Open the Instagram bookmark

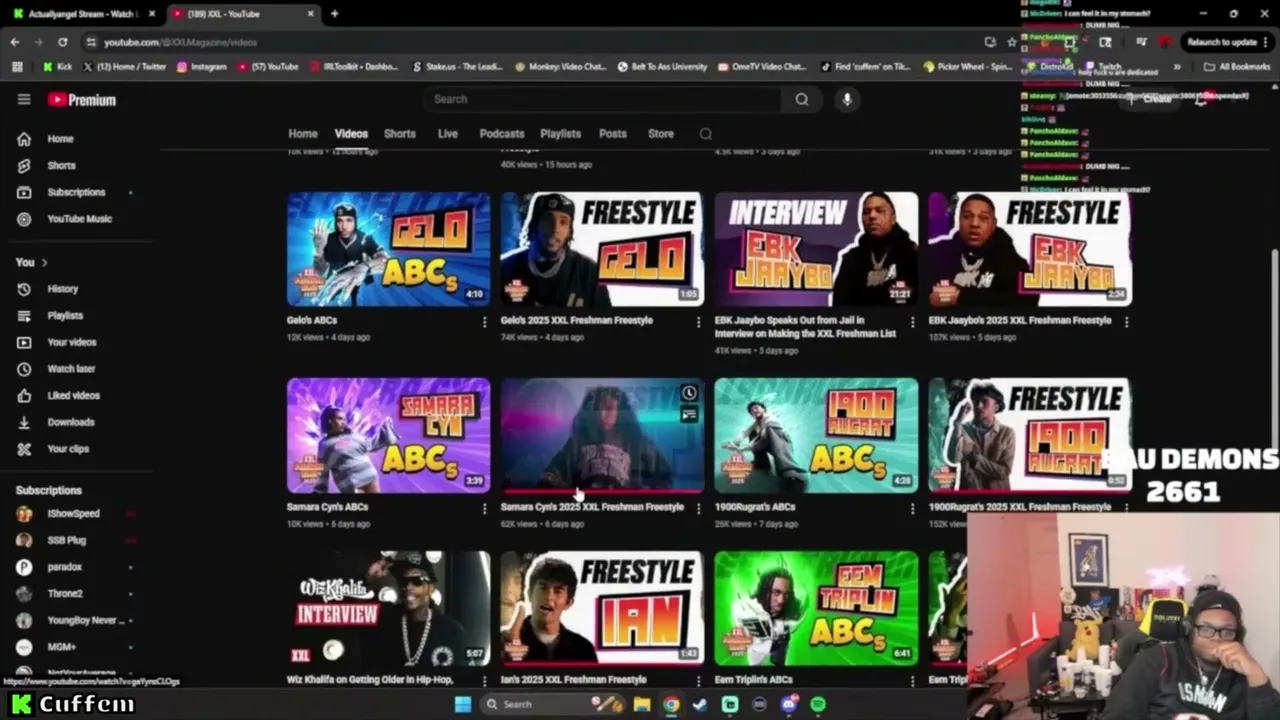pyautogui.click(x=202, y=67)
